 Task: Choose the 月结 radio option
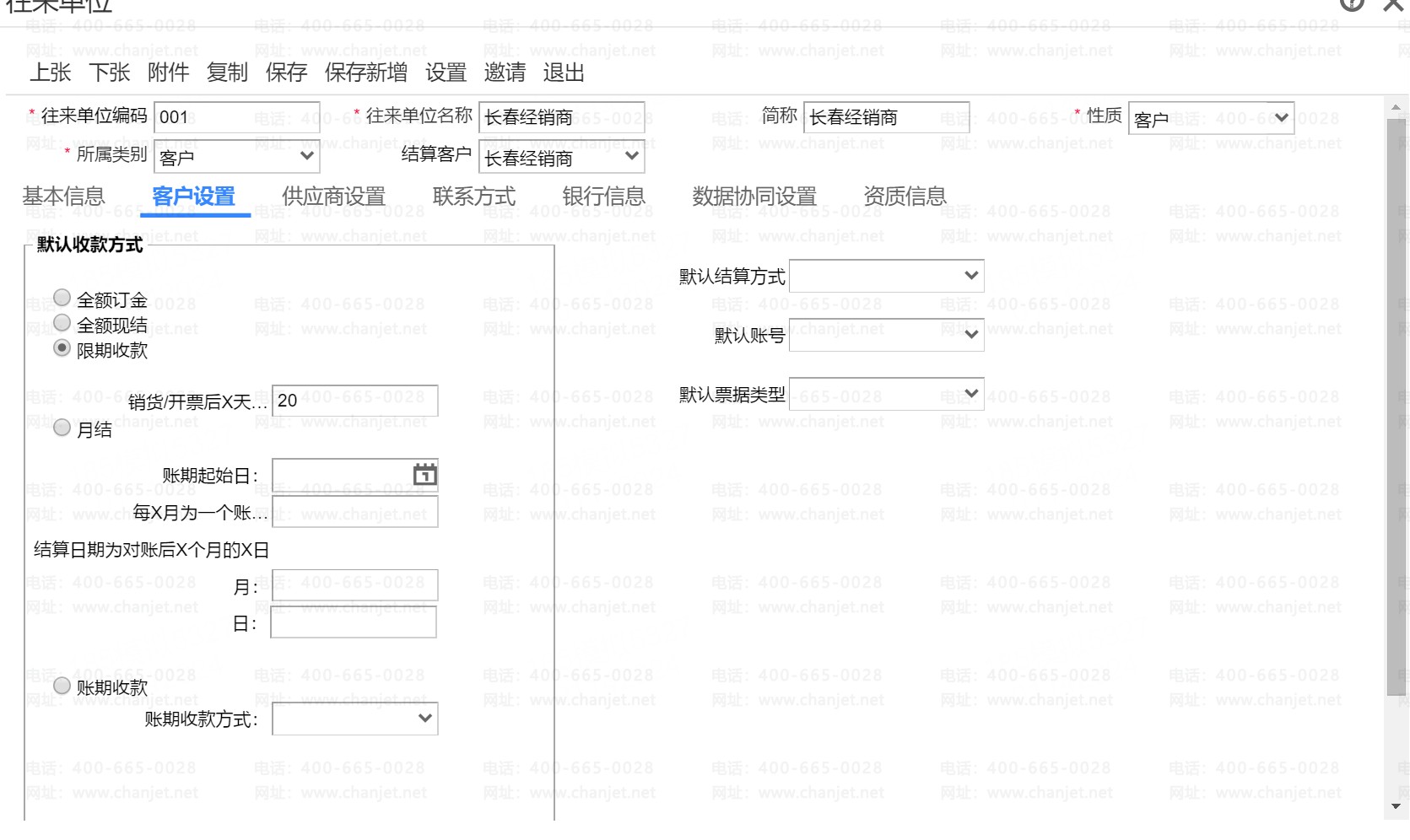(62, 428)
